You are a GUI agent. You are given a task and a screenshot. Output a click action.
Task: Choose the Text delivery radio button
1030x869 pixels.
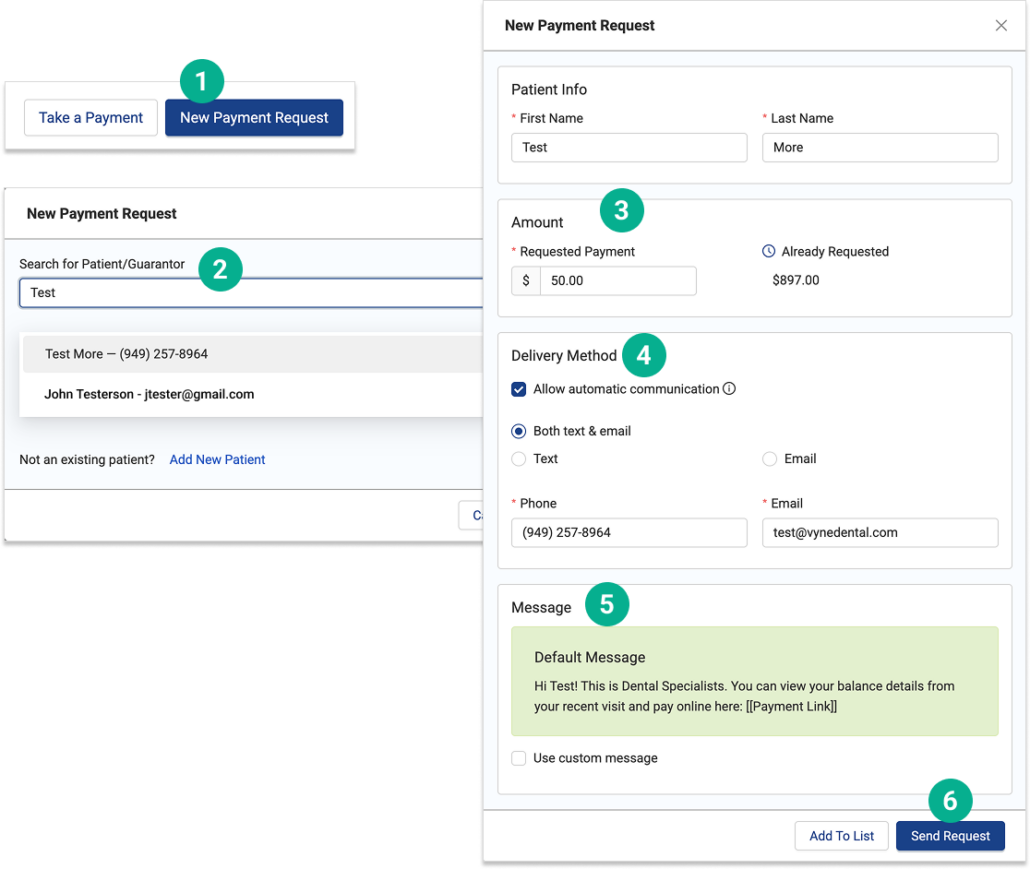[x=519, y=459]
